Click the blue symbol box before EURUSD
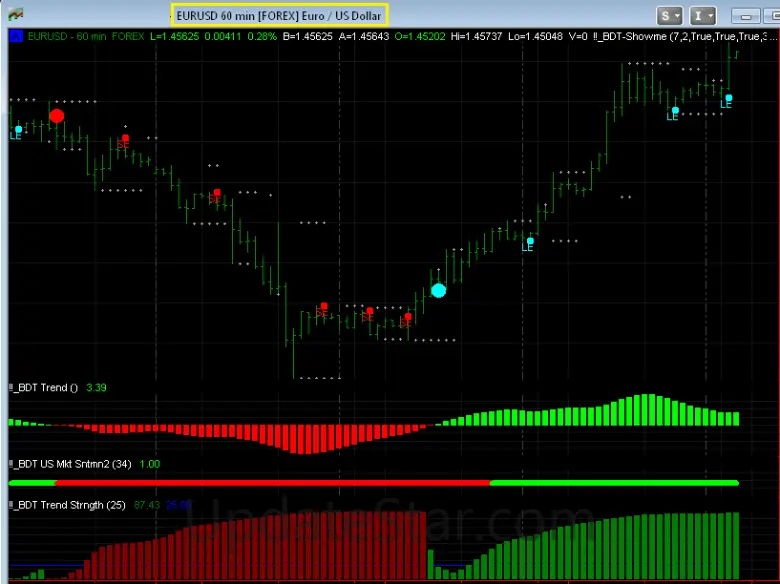The width and height of the screenshot is (780, 584). point(16,36)
